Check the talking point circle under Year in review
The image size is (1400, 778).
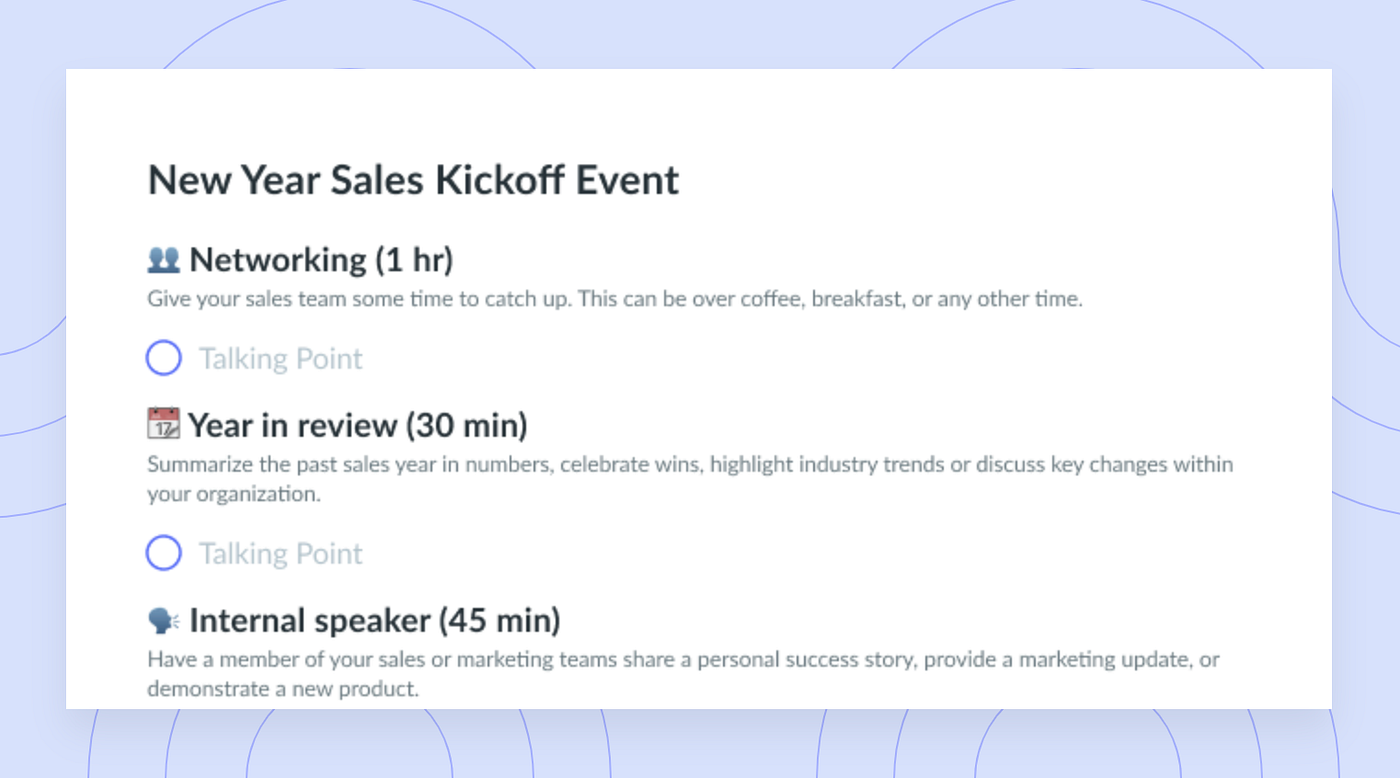164,553
